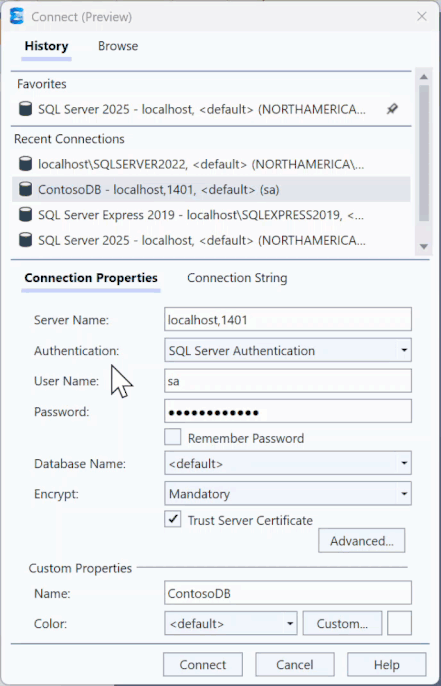Click database icon of last recent SQL Server 2025
This screenshot has width=441, height=686.
coord(26,240)
